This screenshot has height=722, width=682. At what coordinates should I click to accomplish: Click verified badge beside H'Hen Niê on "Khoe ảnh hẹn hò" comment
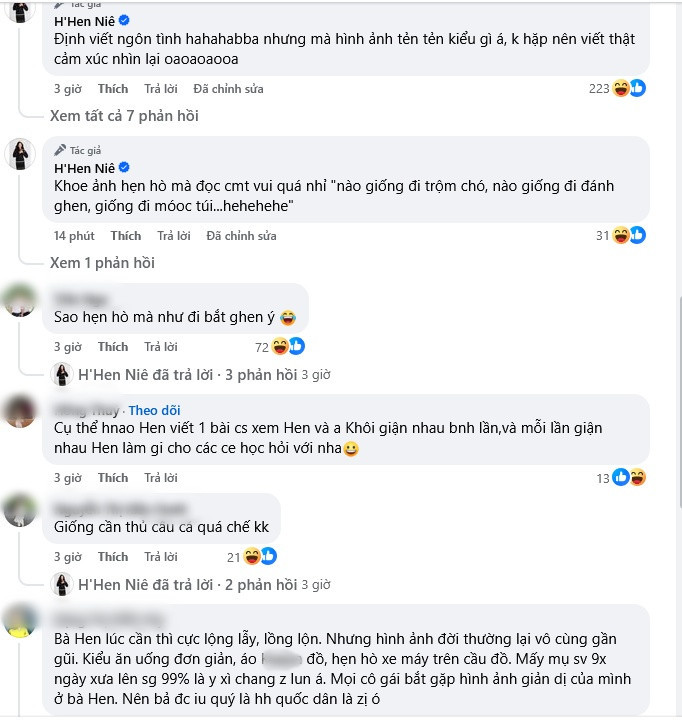[x=124, y=167]
